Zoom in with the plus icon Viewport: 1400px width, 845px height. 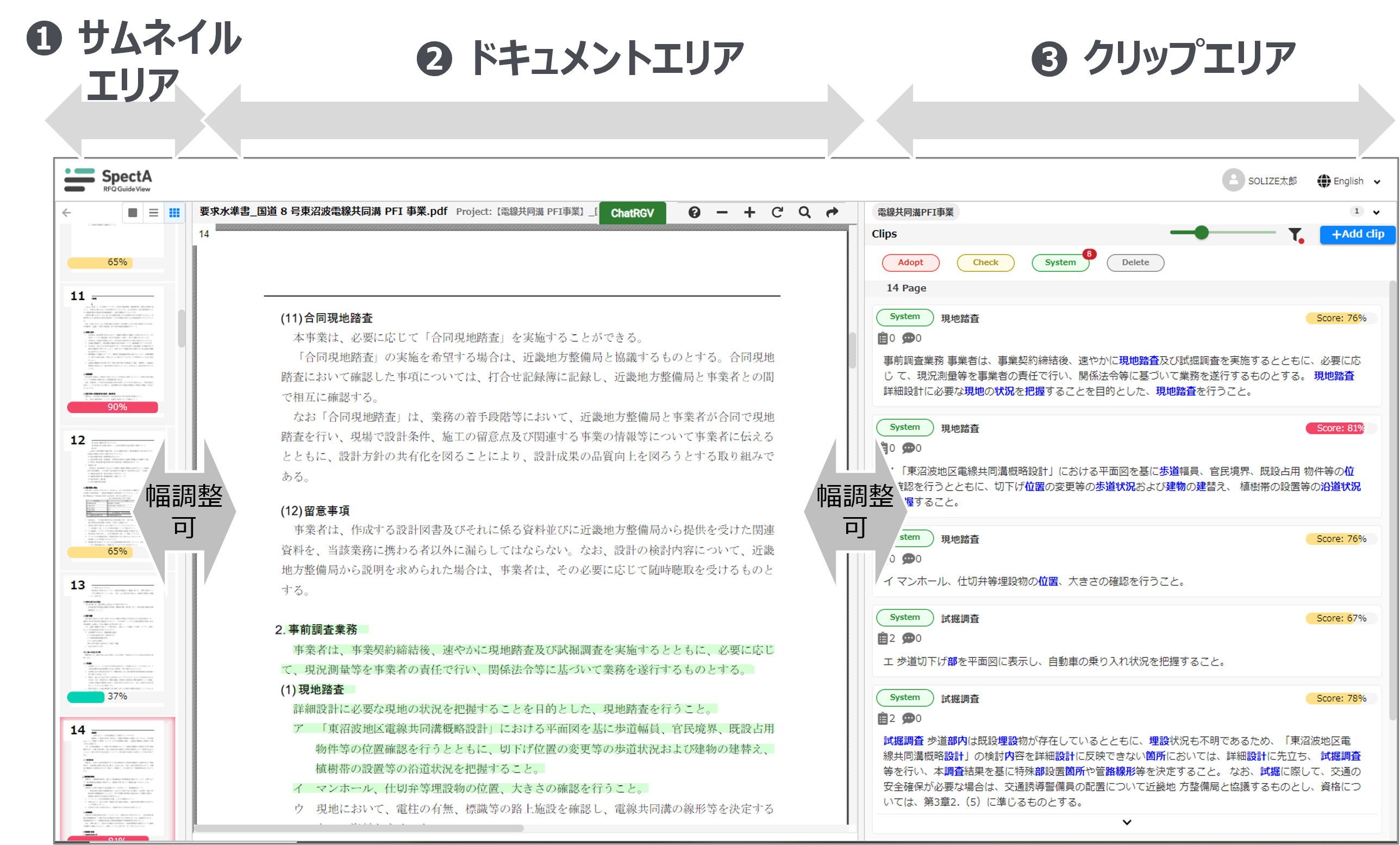point(749,212)
